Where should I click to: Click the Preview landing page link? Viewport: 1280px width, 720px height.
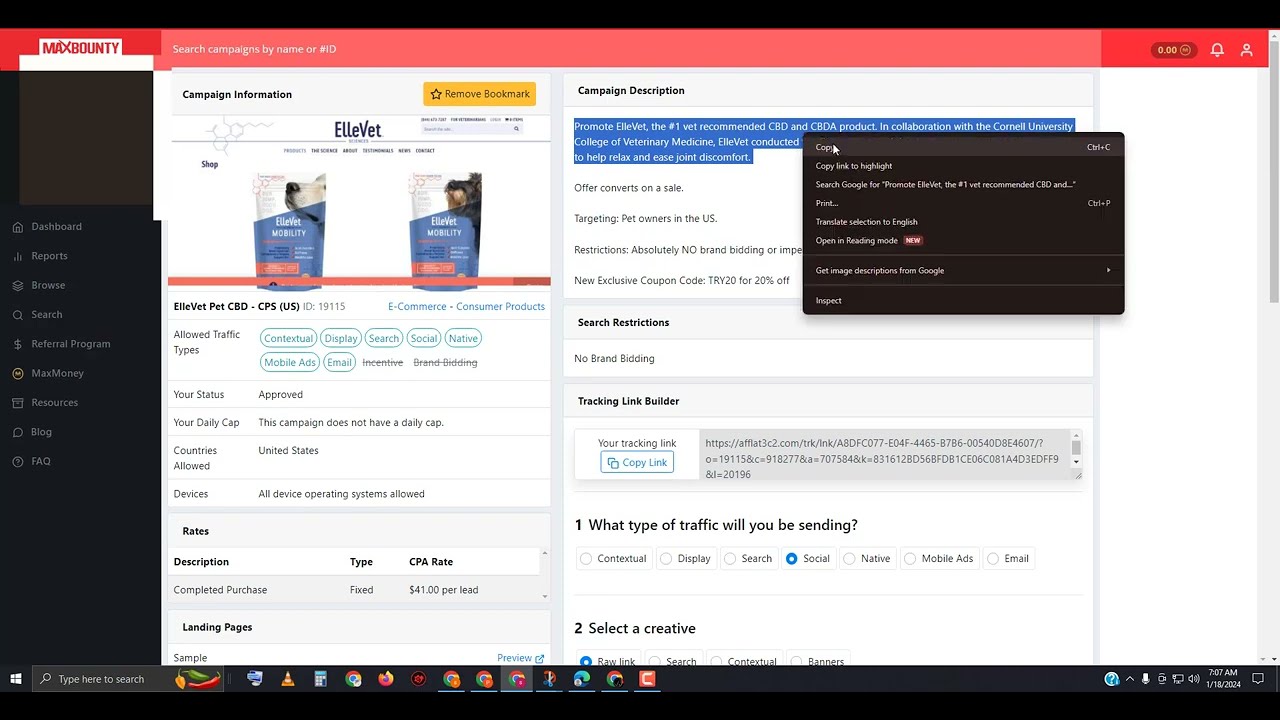coord(514,658)
